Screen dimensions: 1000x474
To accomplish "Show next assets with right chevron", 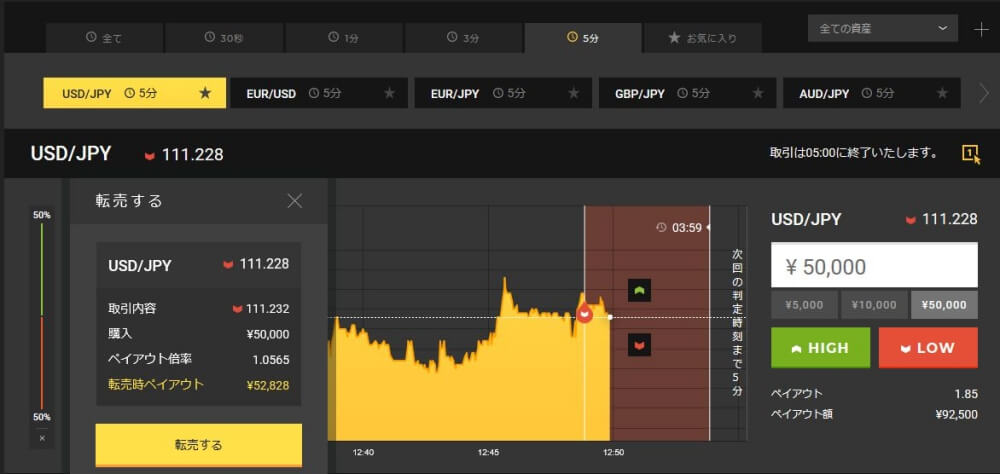I will tap(984, 94).
